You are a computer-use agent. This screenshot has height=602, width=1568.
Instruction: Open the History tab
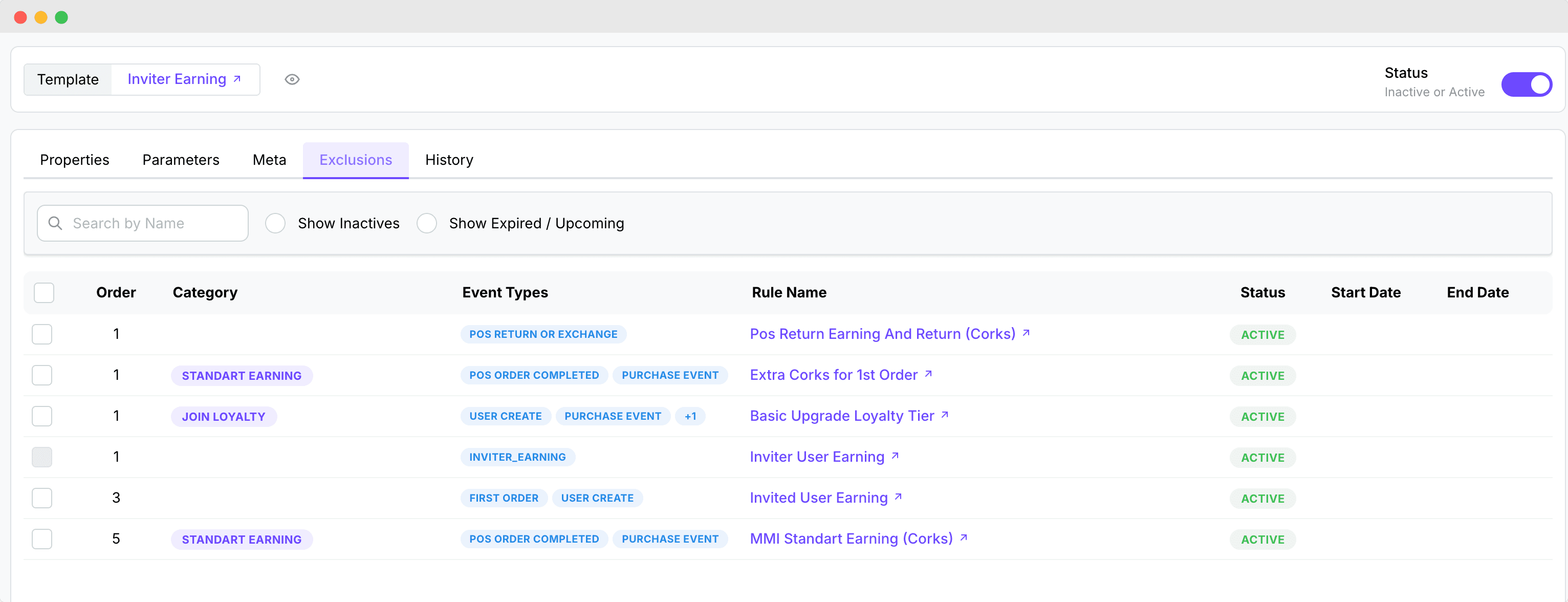click(449, 160)
